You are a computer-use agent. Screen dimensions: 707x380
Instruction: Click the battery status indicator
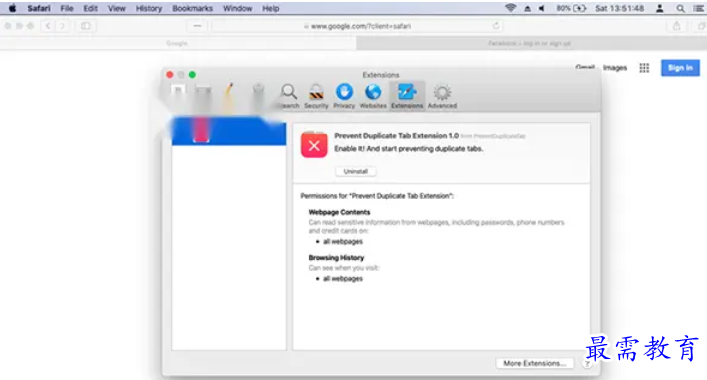click(x=571, y=9)
